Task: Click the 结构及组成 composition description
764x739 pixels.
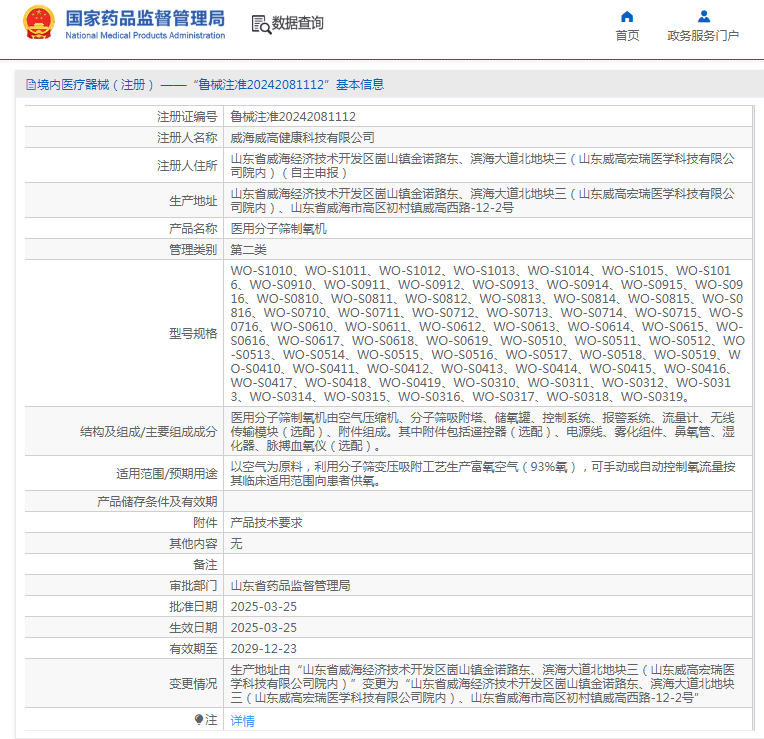Action: tap(482, 432)
